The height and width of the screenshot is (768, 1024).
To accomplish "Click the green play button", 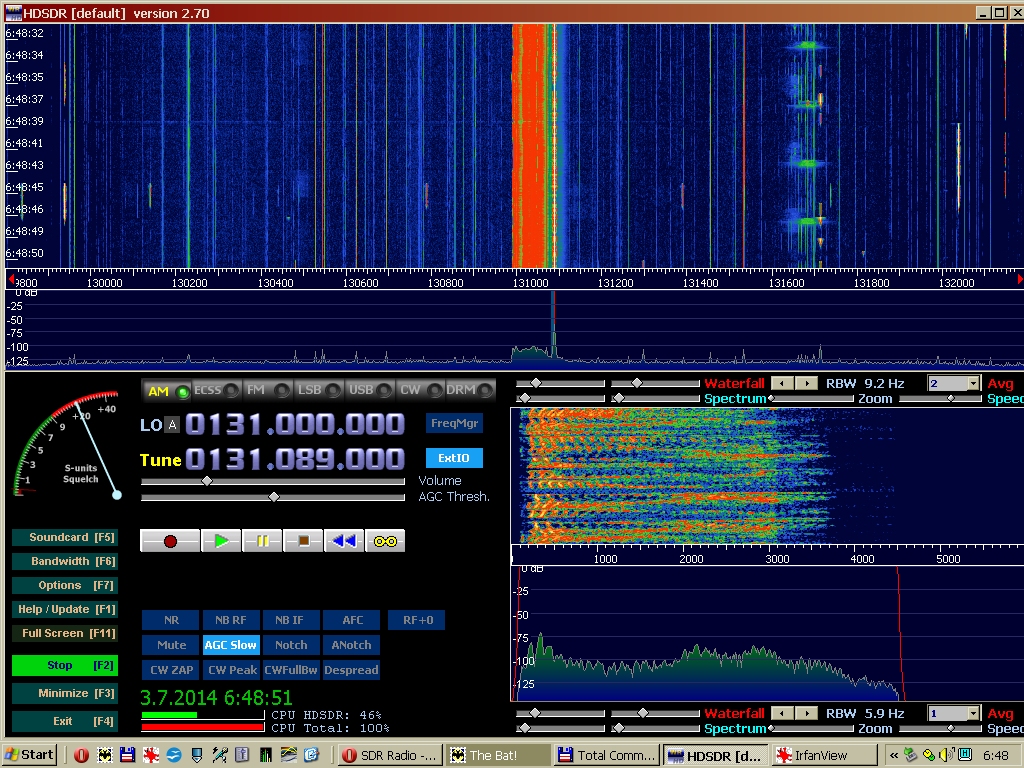I will click(221, 541).
